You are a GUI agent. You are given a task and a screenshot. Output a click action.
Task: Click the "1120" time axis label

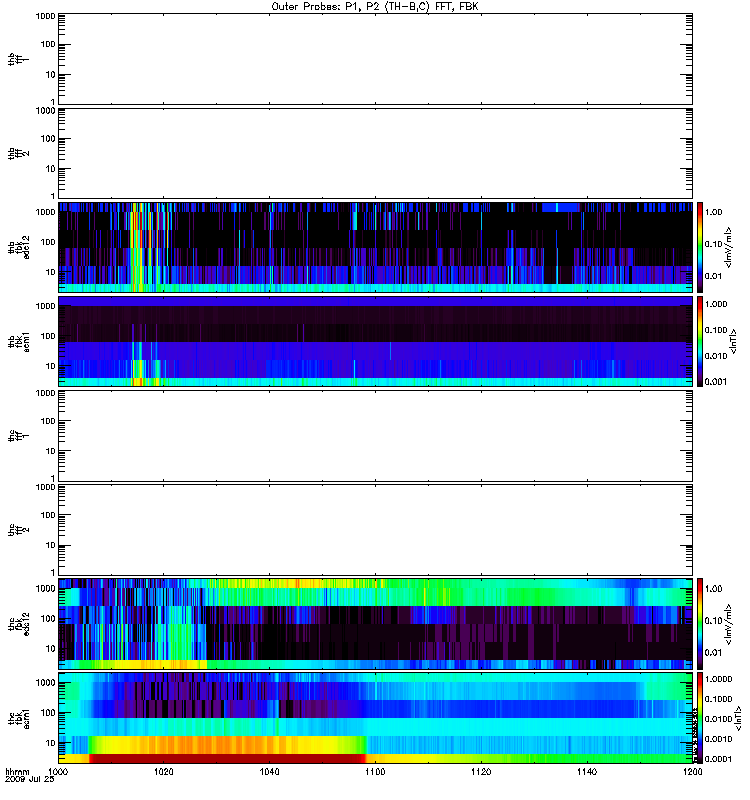[x=481, y=772]
